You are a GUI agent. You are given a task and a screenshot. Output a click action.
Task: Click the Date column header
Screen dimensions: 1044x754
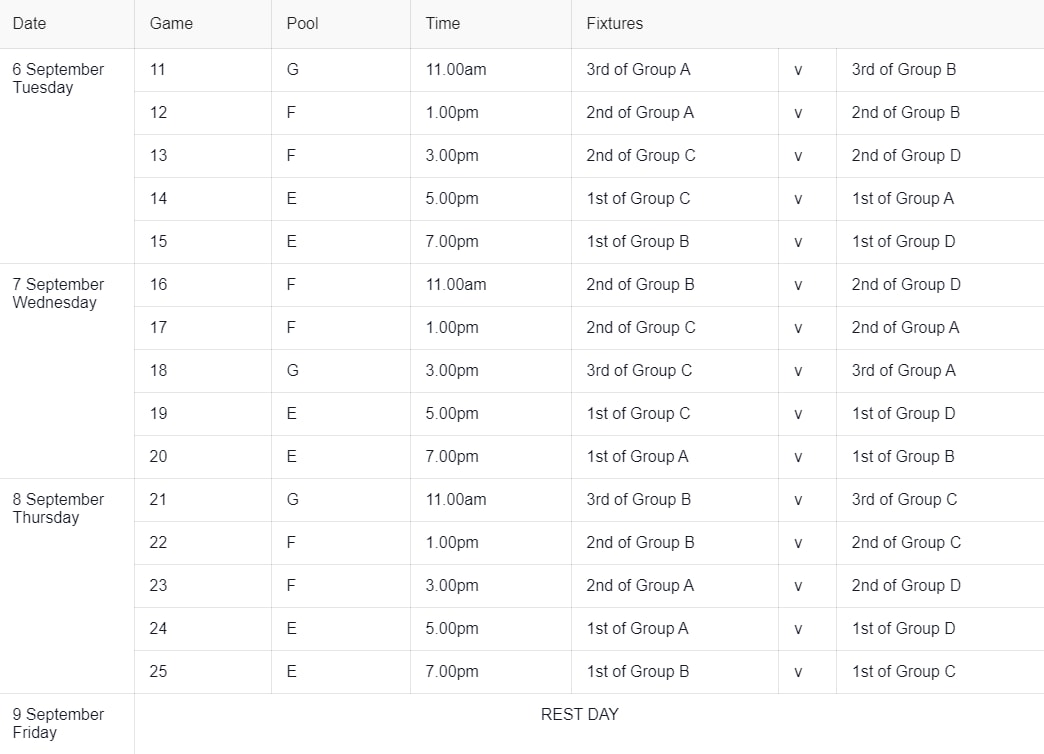tap(29, 23)
